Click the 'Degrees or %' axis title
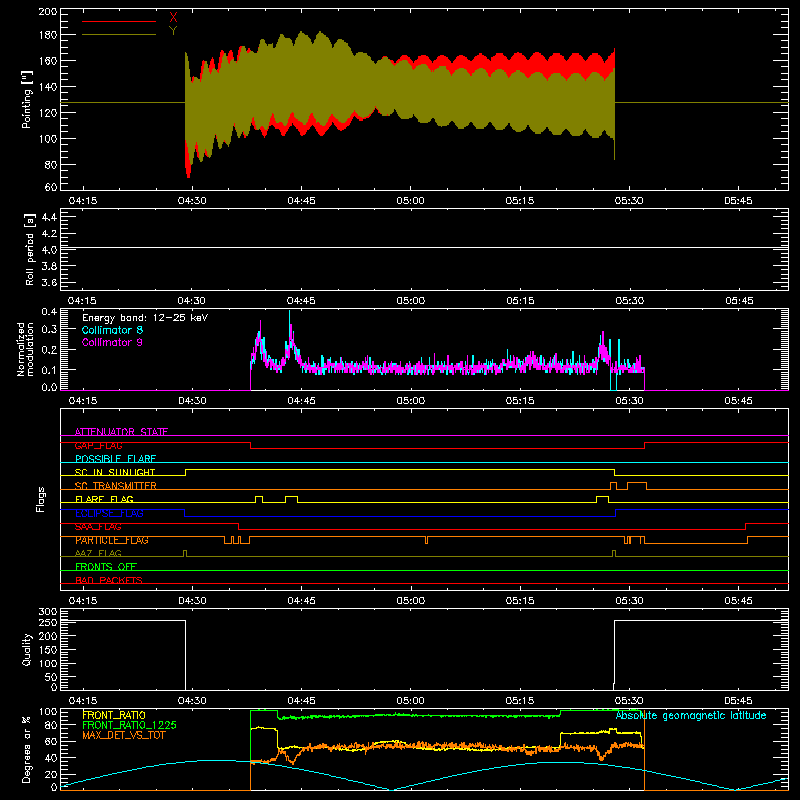This screenshot has height=800, width=800. (x=27, y=749)
